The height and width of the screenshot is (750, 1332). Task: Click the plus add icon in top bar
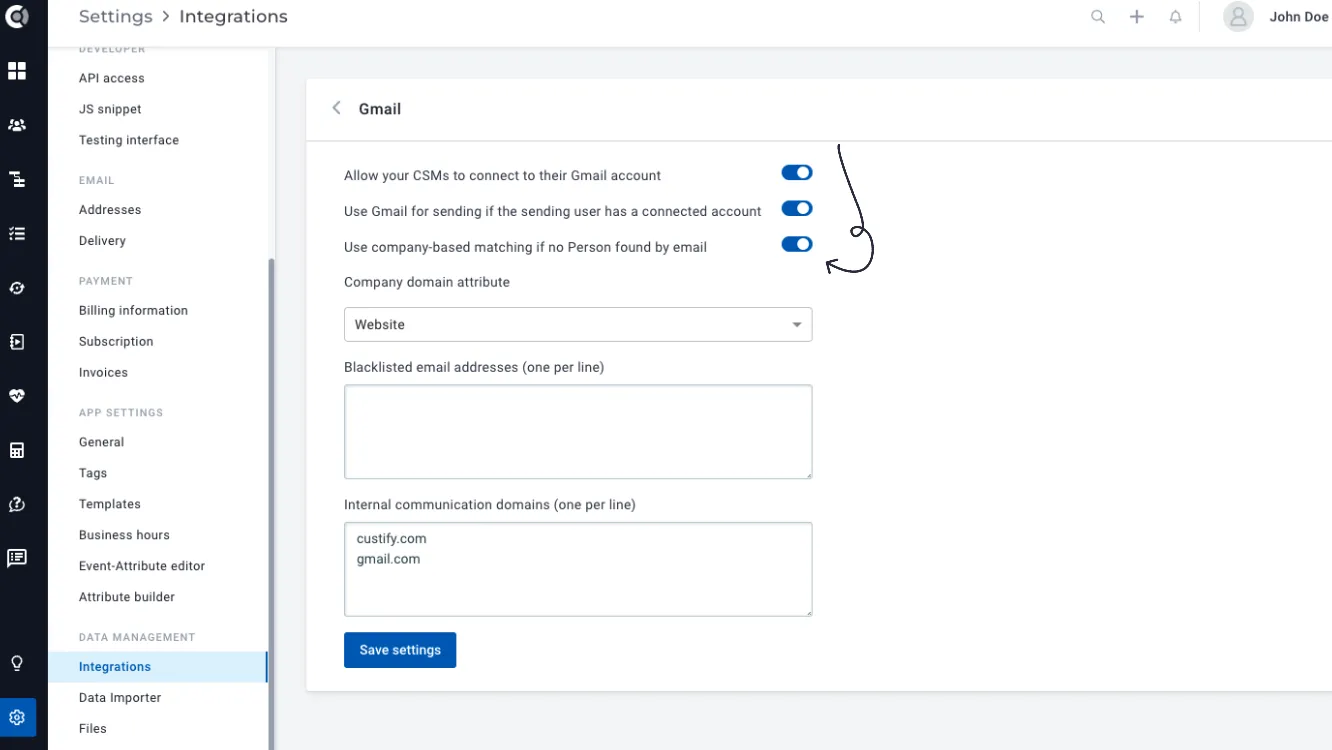(1137, 17)
